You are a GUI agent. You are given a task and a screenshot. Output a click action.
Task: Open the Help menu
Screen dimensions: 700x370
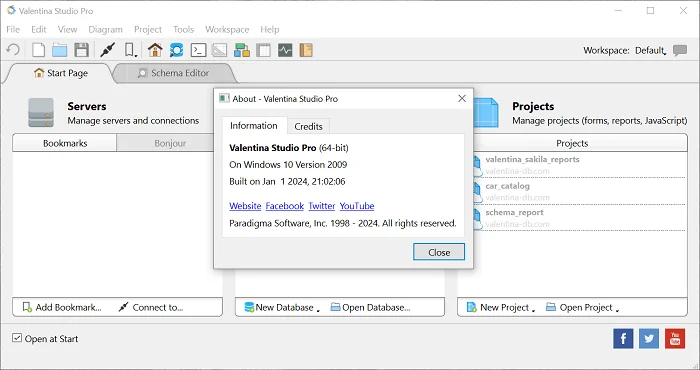(270, 29)
